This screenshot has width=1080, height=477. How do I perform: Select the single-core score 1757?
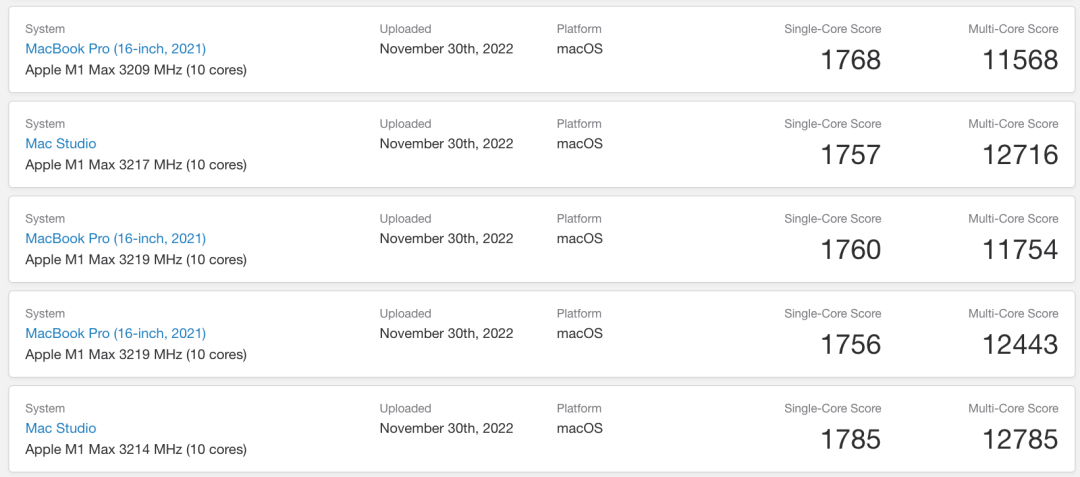coord(850,155)
